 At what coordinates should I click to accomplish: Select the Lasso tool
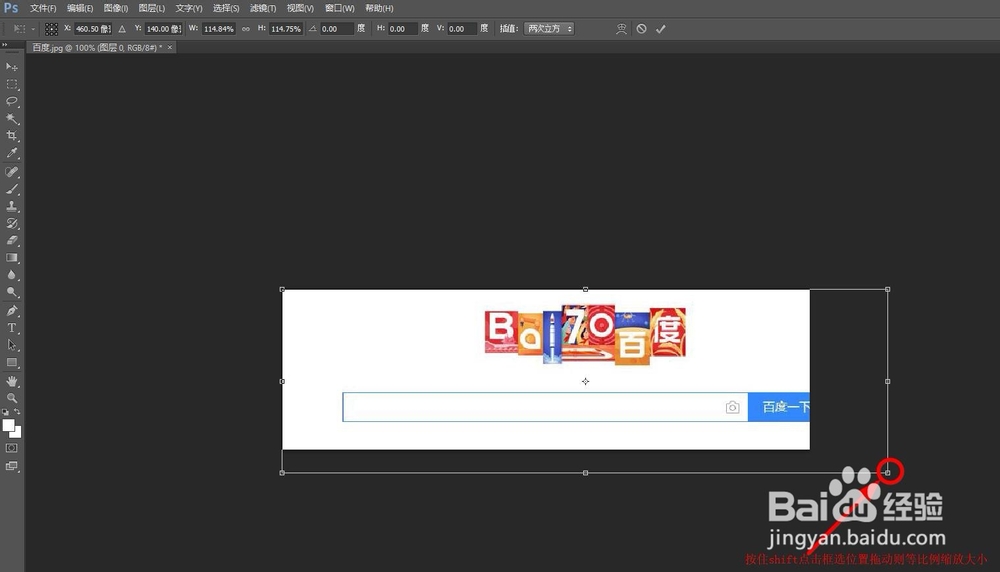click(11, 101)
